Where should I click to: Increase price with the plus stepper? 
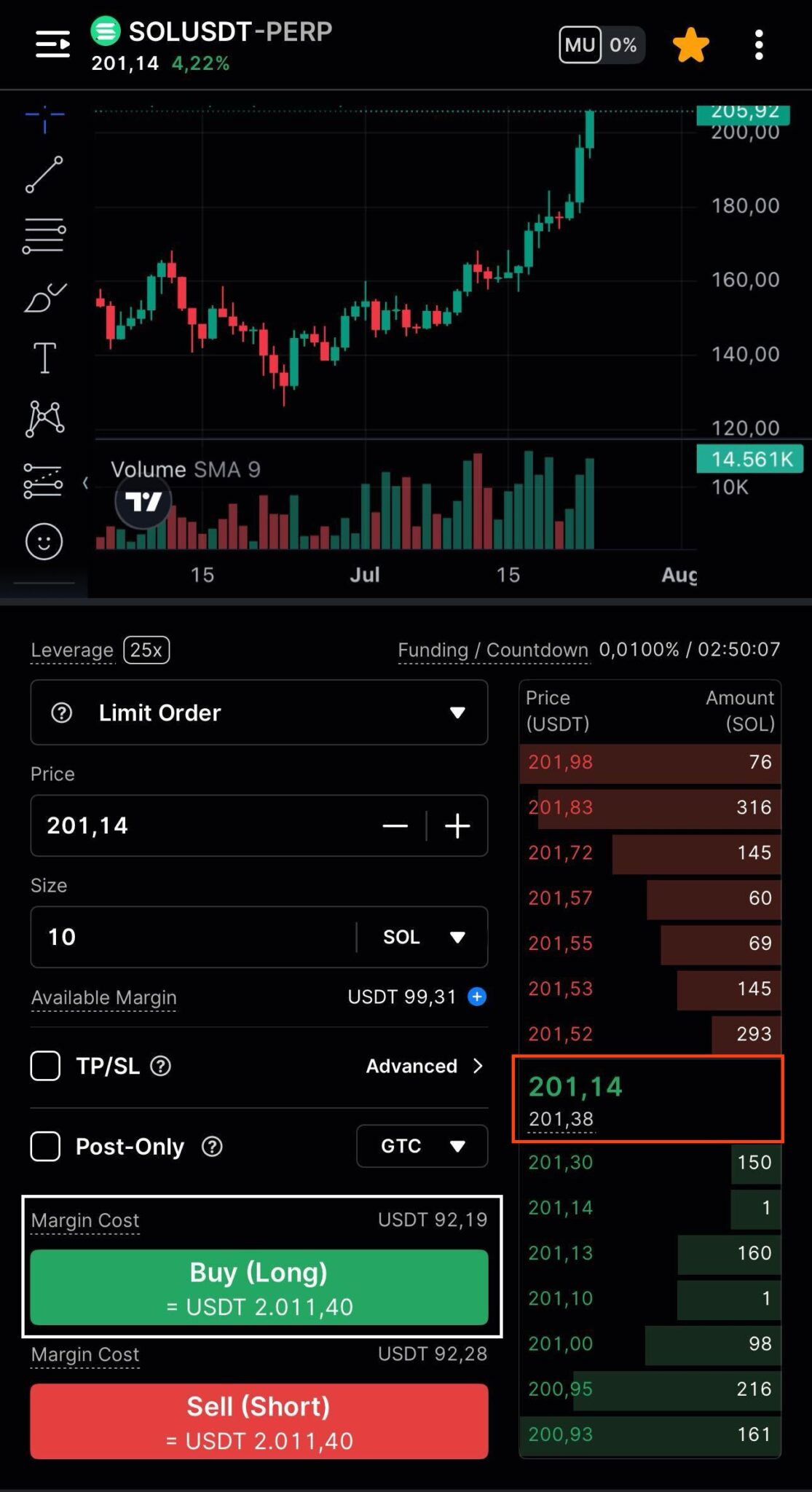pos(457,826)
